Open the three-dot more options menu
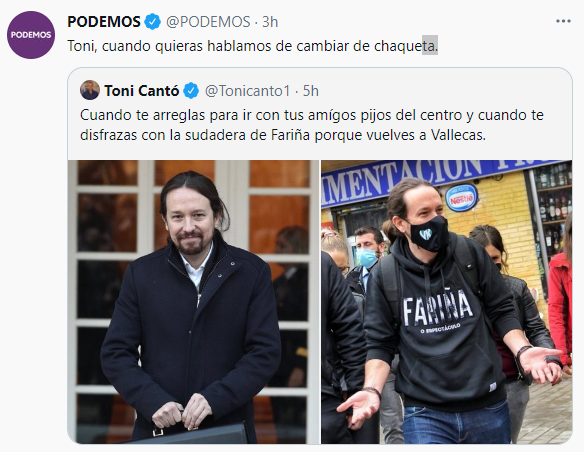 [x=563, y=22]
